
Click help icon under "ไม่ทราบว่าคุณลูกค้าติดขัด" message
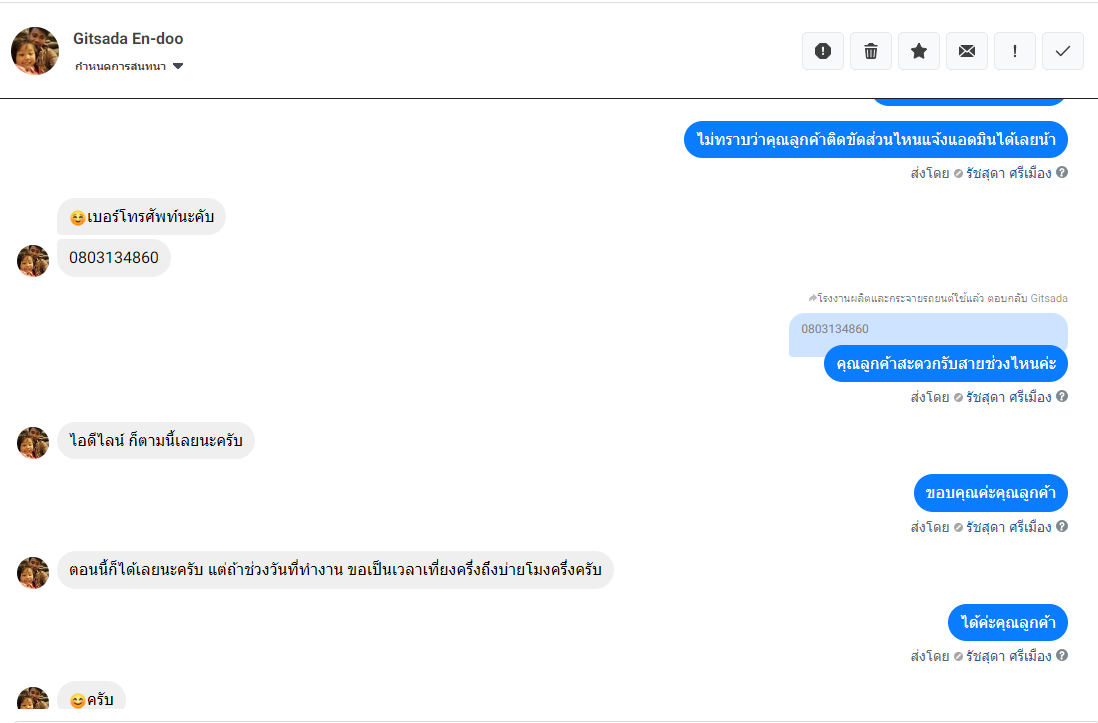tap(1062, 172)
